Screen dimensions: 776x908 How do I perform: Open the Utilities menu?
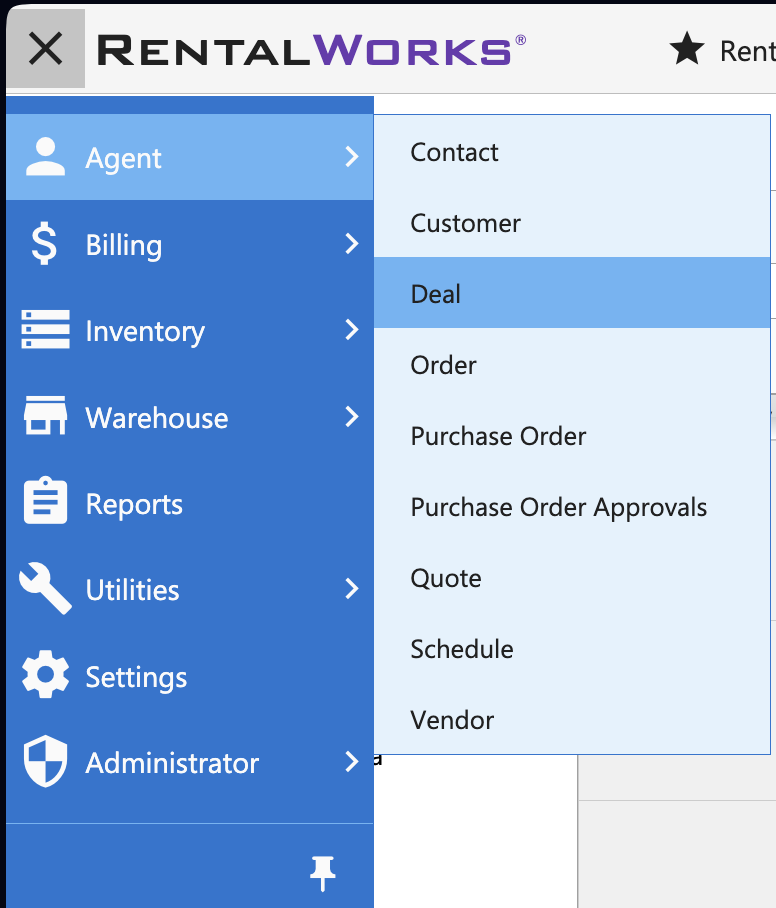[190, 589]
